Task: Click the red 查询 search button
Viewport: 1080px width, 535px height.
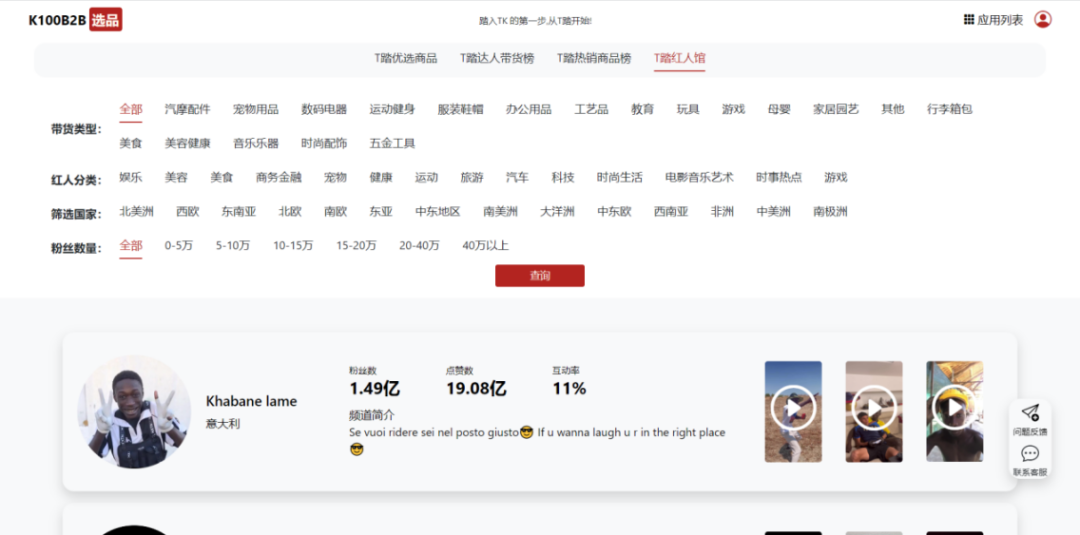Action: coord(539,275)
